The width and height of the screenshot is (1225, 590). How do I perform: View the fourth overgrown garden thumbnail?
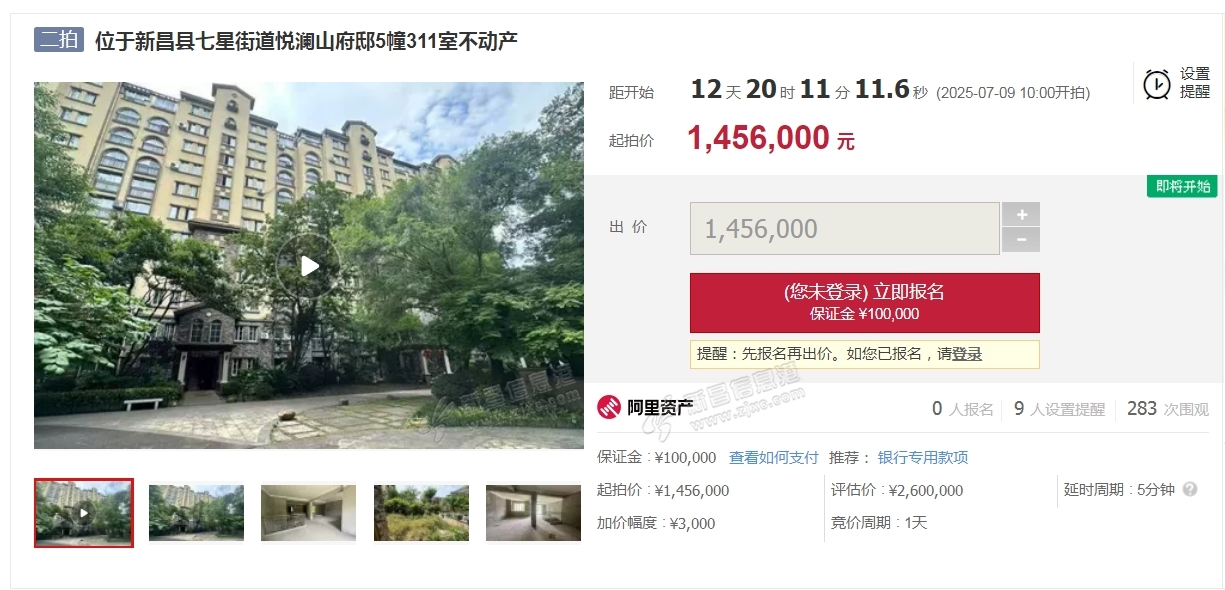tap(421, 513)
